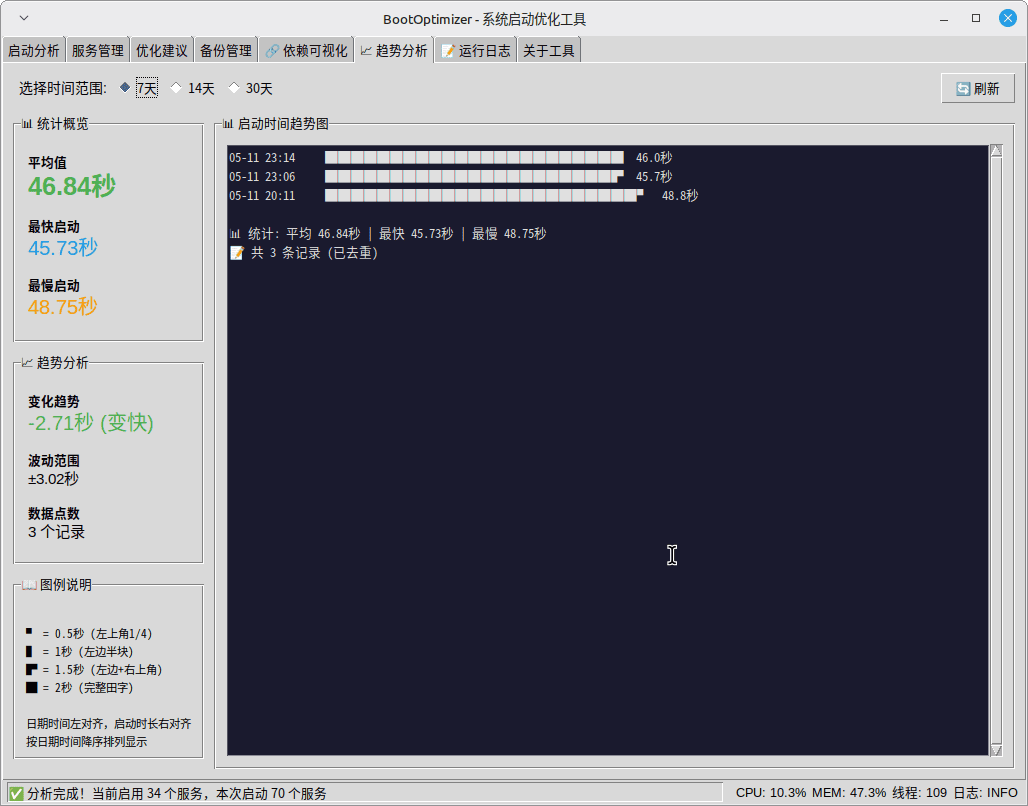Click the 1.5秒 legend symbol

(31, 669)
